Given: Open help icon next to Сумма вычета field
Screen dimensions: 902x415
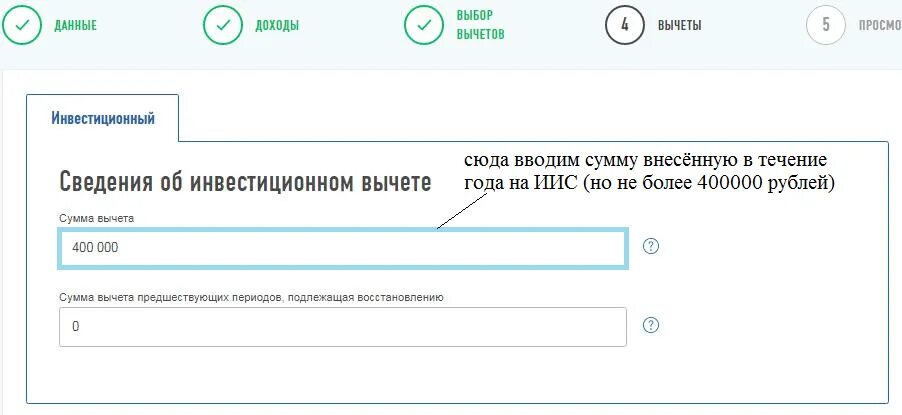Looking at the screenshot, I should coord(651,246).
